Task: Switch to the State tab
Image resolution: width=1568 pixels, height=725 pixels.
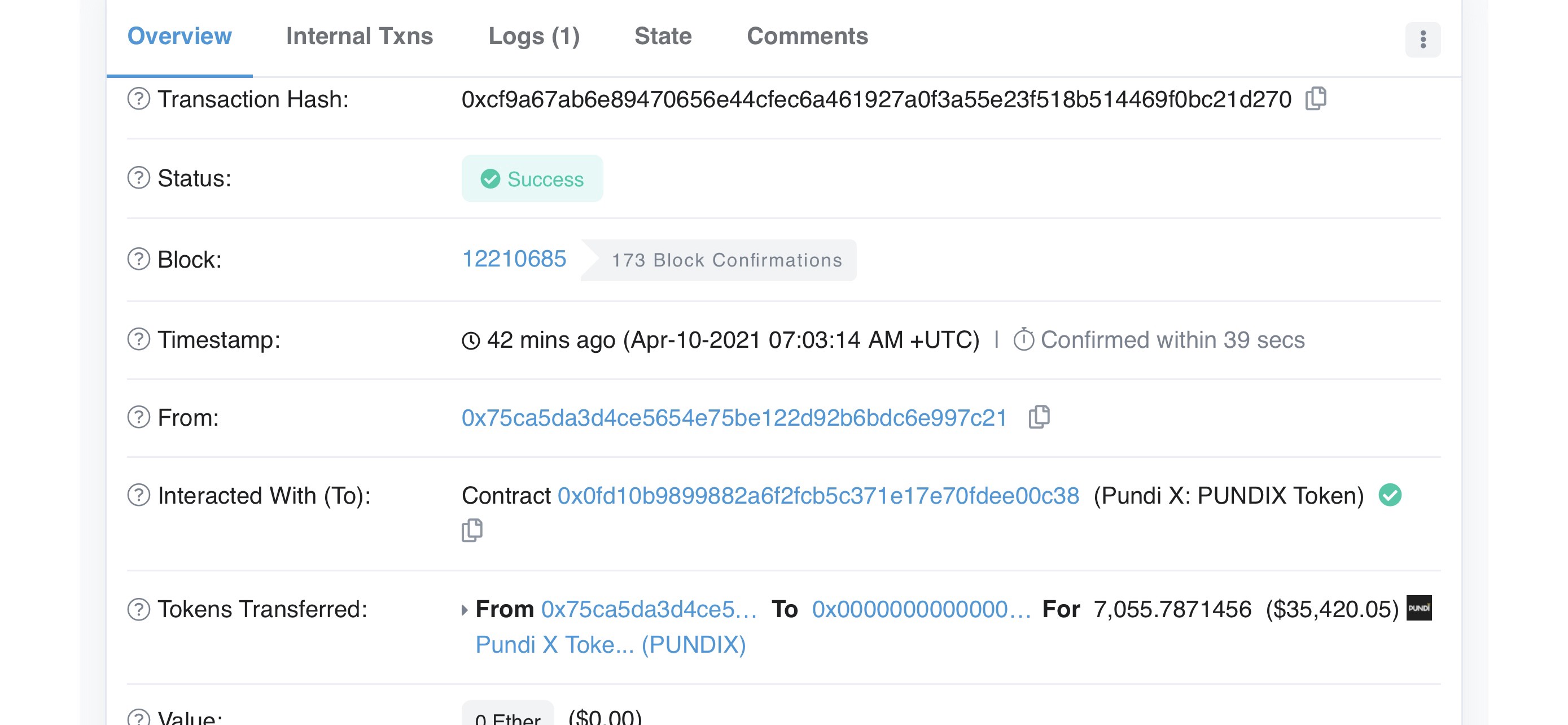Action: click(663, 37)
